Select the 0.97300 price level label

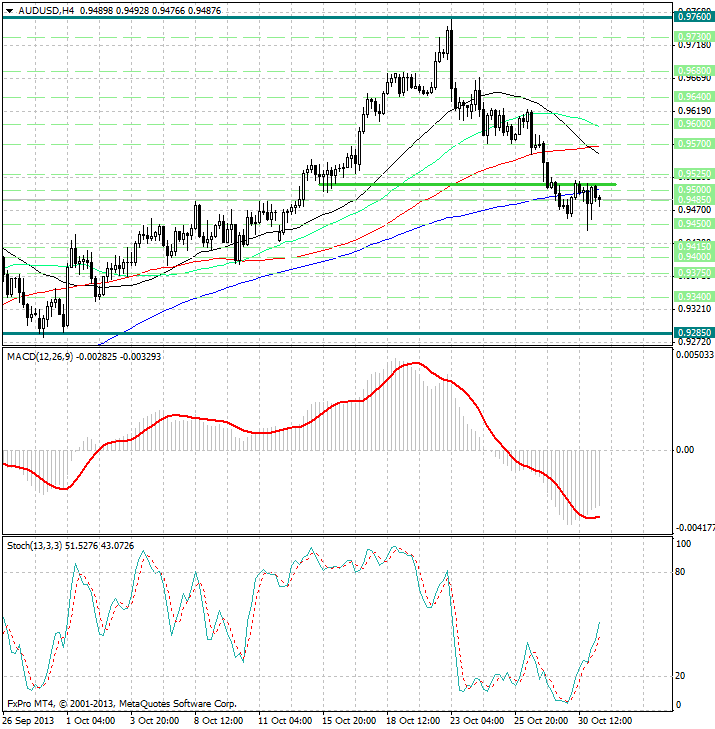click(694, 37)
